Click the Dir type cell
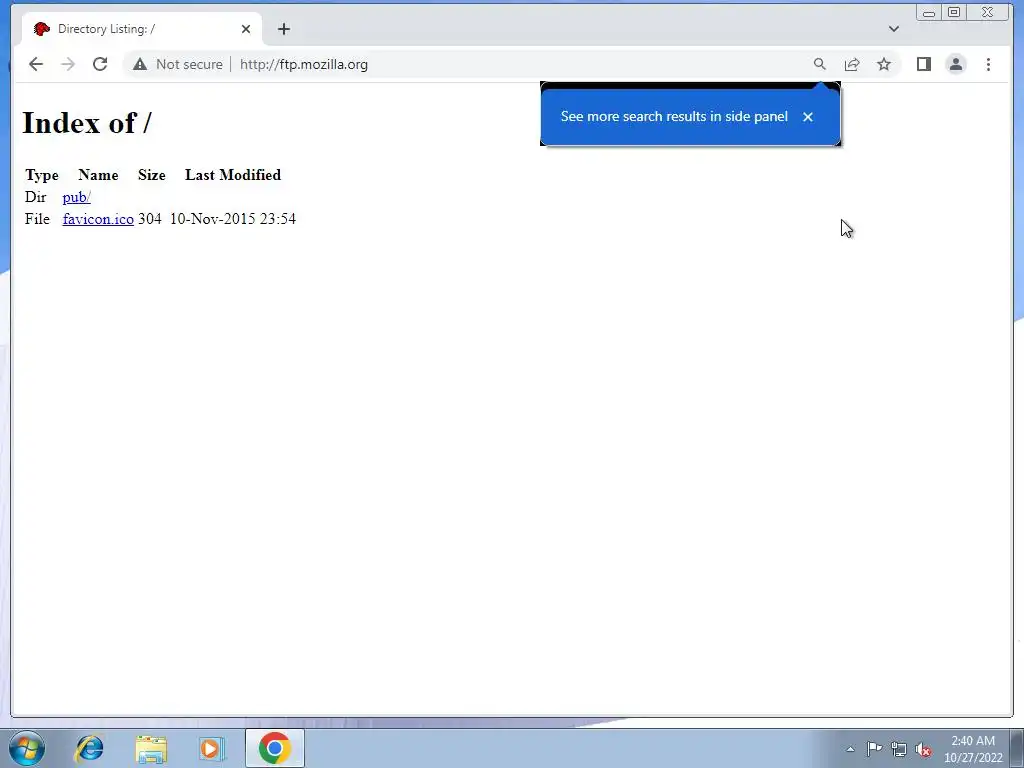Screen dimensions: 1024x768 pyautogui.click(x=35, y=197)
